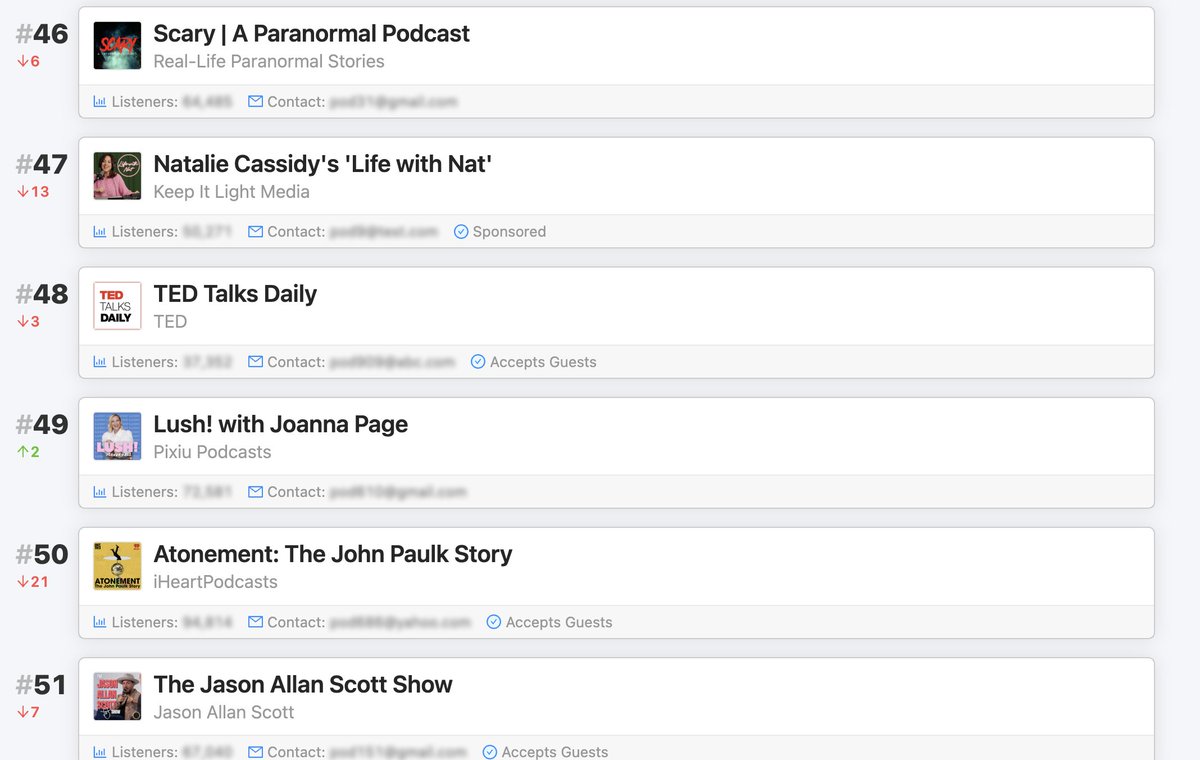The image size is (1200, 760).
Task: Click listeners chart icon for Lush! podcast
Action: 99,491
